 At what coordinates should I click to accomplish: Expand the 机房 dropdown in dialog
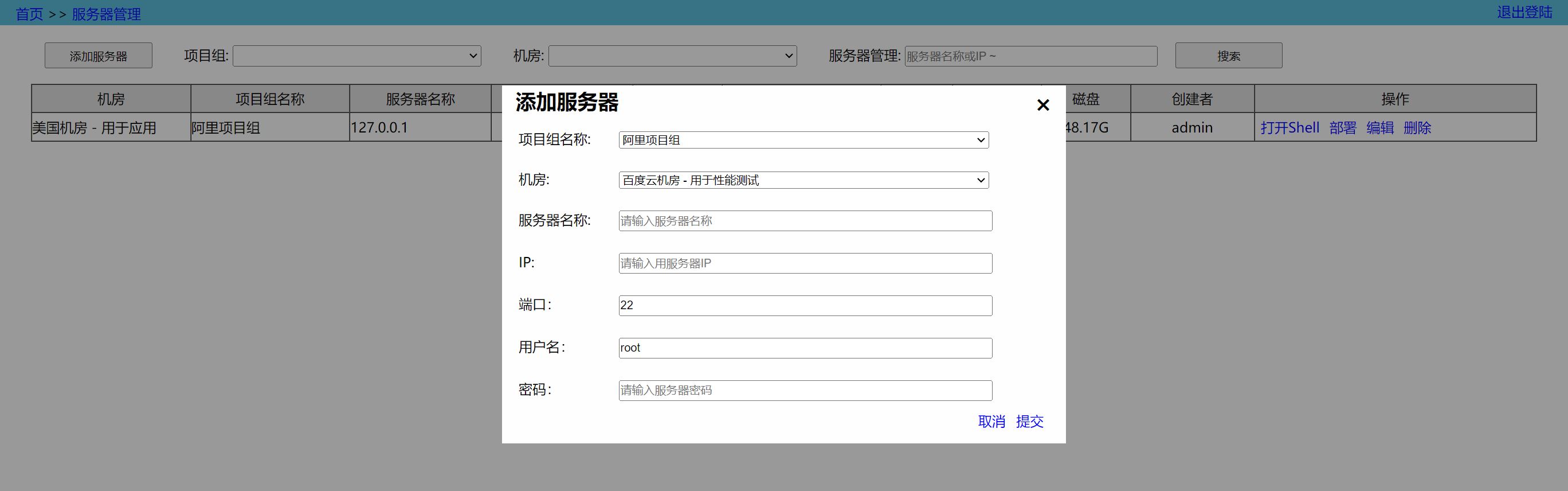(803, 180)
